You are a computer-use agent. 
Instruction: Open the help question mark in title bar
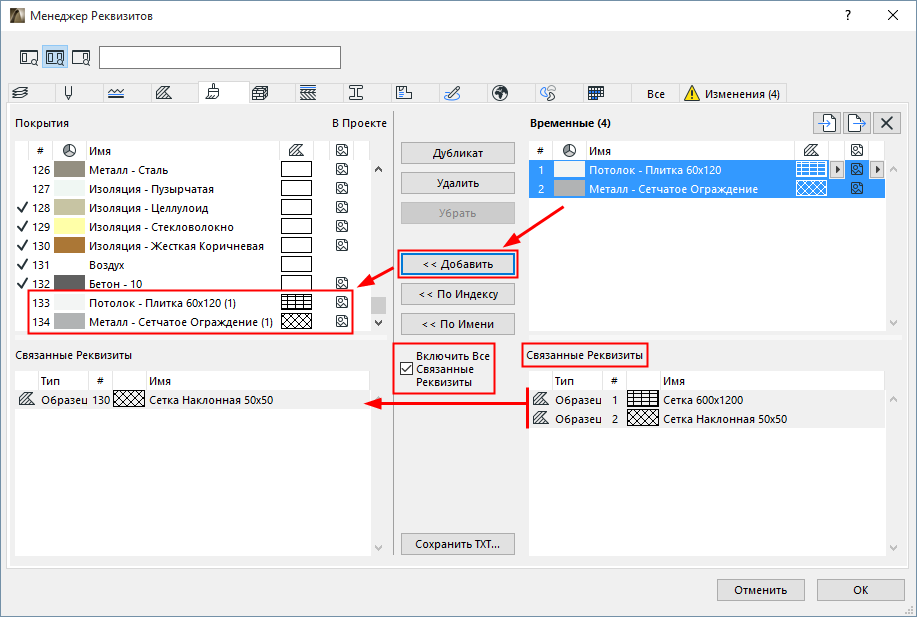pyautogui.click(x=847, y=15)
